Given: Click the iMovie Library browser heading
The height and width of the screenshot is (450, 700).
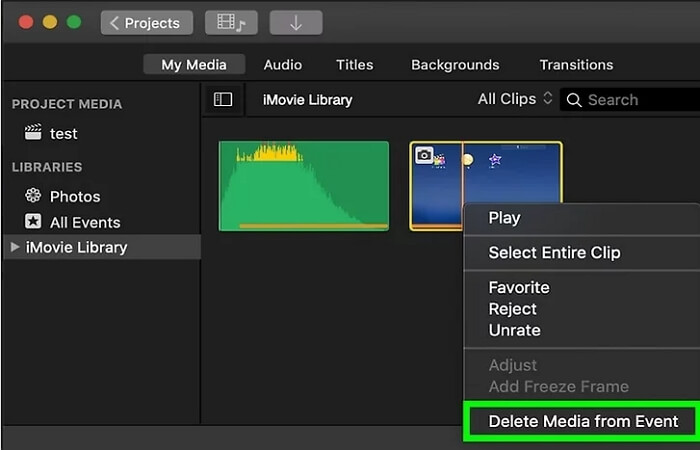Looking at the screenshot, I should [307, 100].
